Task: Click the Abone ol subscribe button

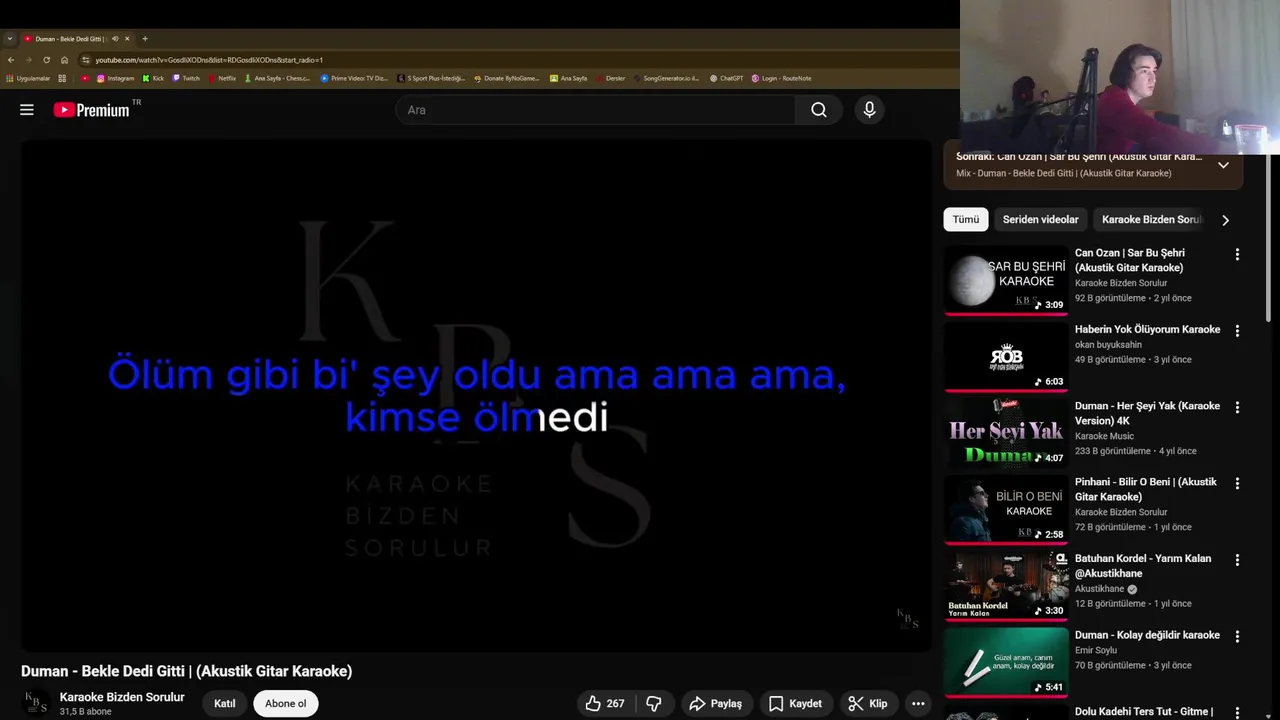Action: pos(286,704)
